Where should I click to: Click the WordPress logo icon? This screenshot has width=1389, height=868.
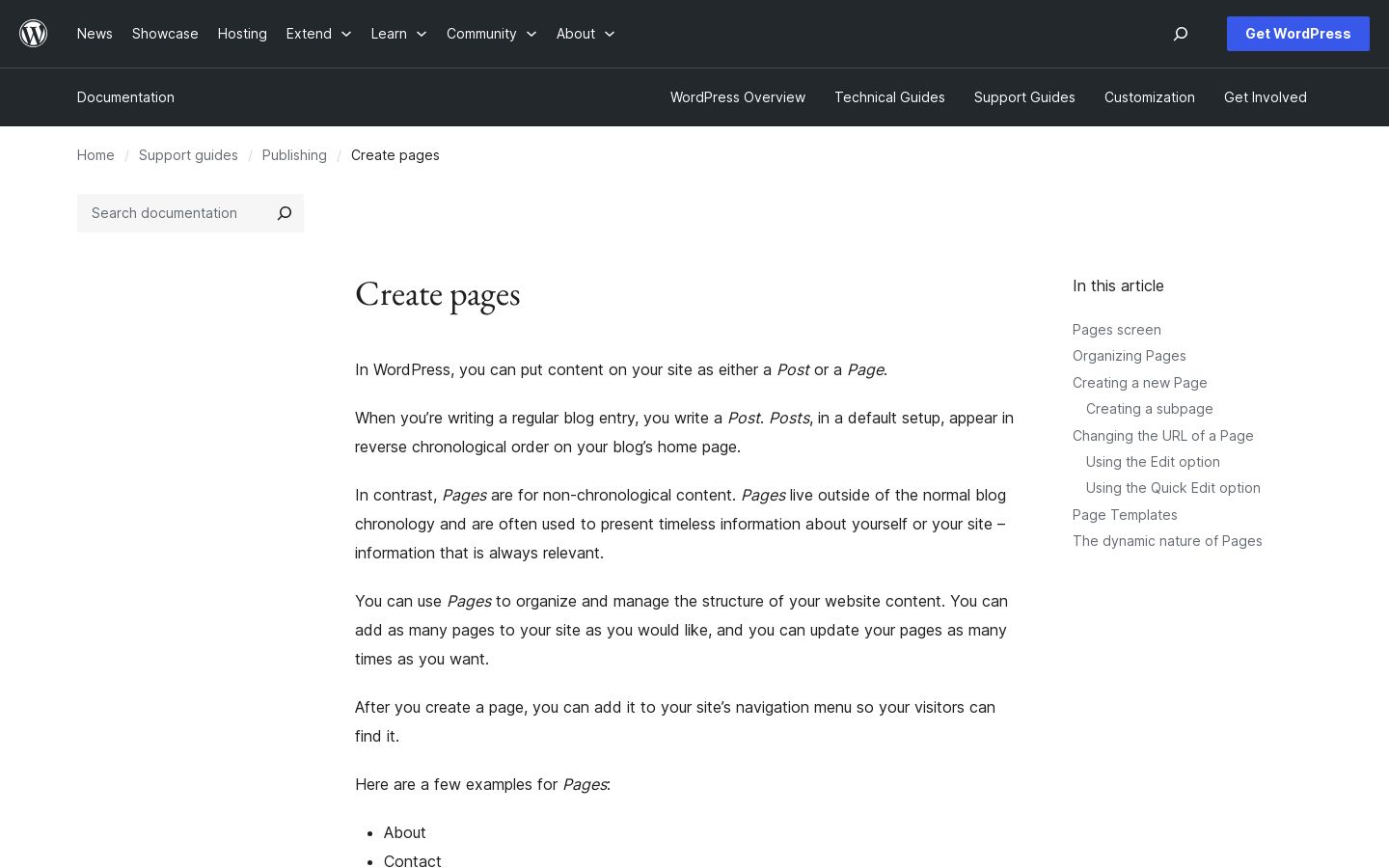(x=34, y=34)
